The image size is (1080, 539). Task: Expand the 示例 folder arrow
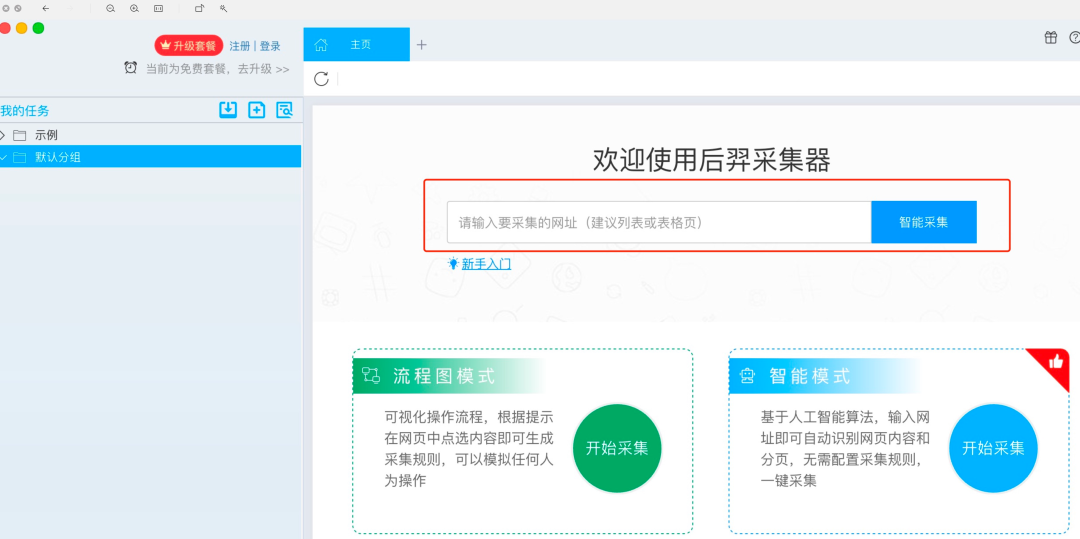pos(3,135)
